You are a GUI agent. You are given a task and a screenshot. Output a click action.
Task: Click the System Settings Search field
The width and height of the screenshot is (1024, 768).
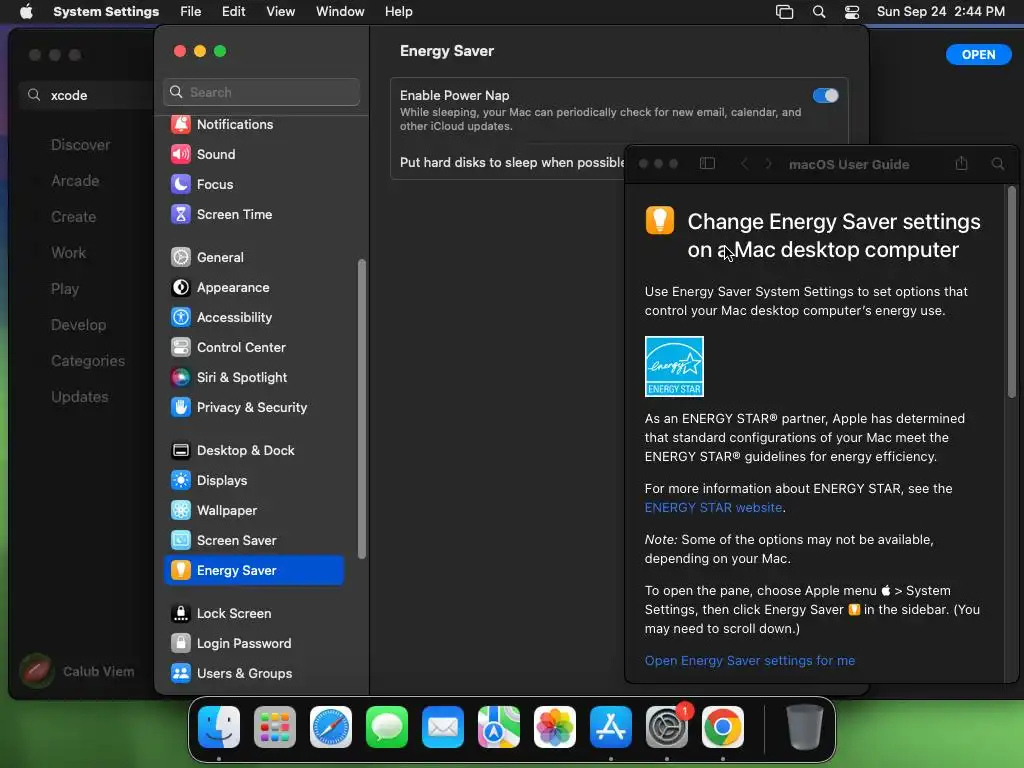pos(261,92)
